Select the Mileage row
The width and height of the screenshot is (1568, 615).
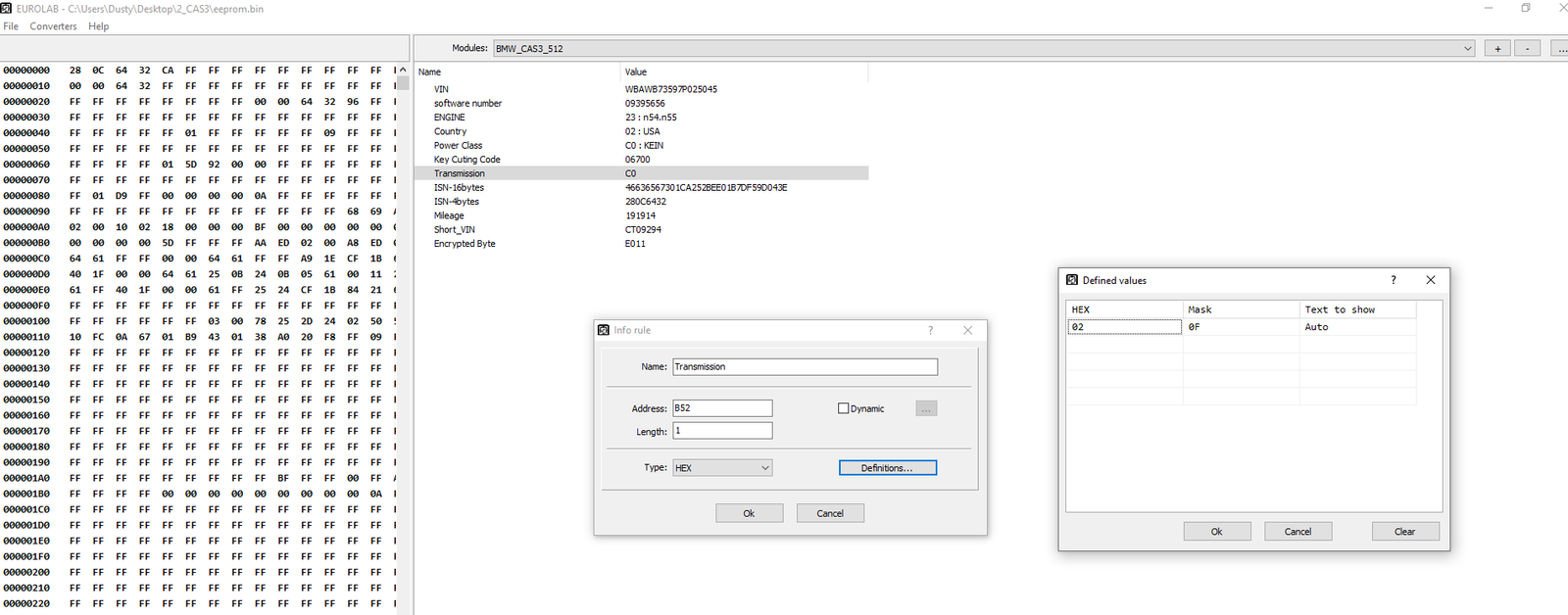[x=643, y=215]
